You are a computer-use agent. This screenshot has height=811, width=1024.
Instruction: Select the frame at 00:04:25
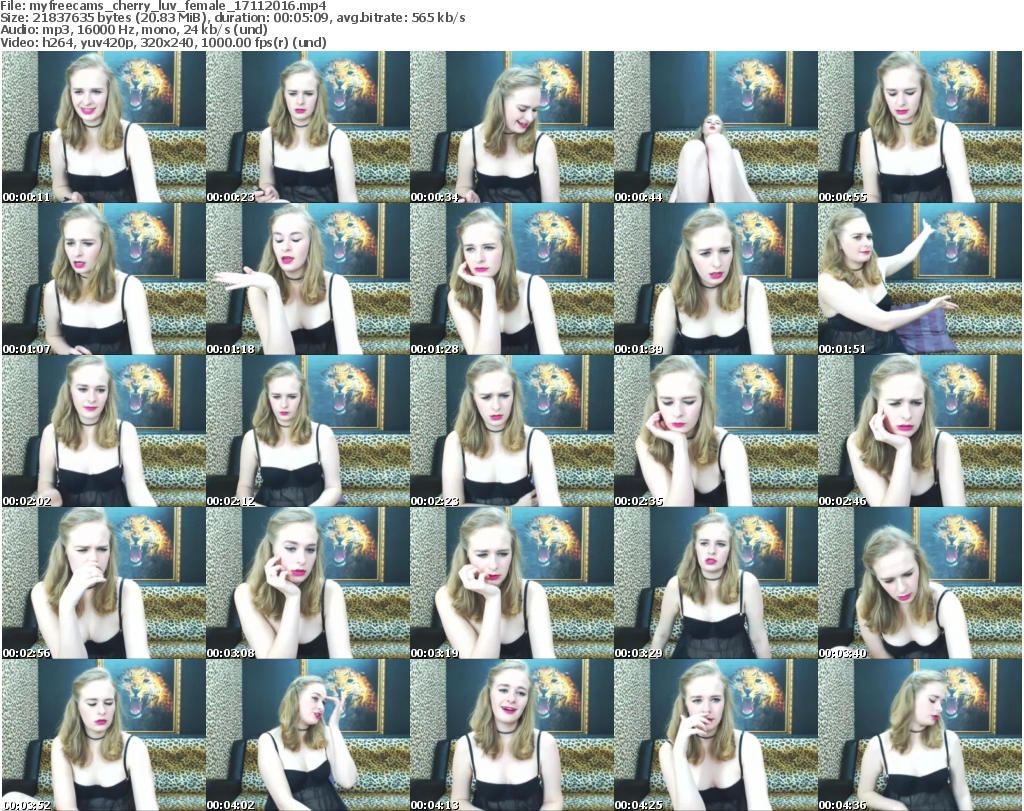coord(716,735)
